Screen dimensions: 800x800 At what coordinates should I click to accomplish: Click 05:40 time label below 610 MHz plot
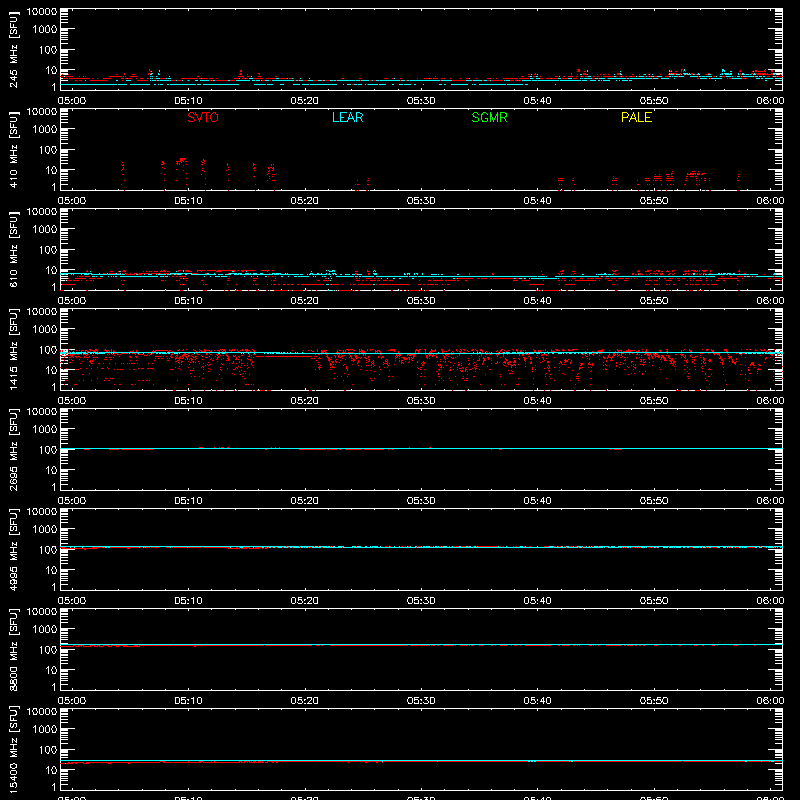[537, 301]
